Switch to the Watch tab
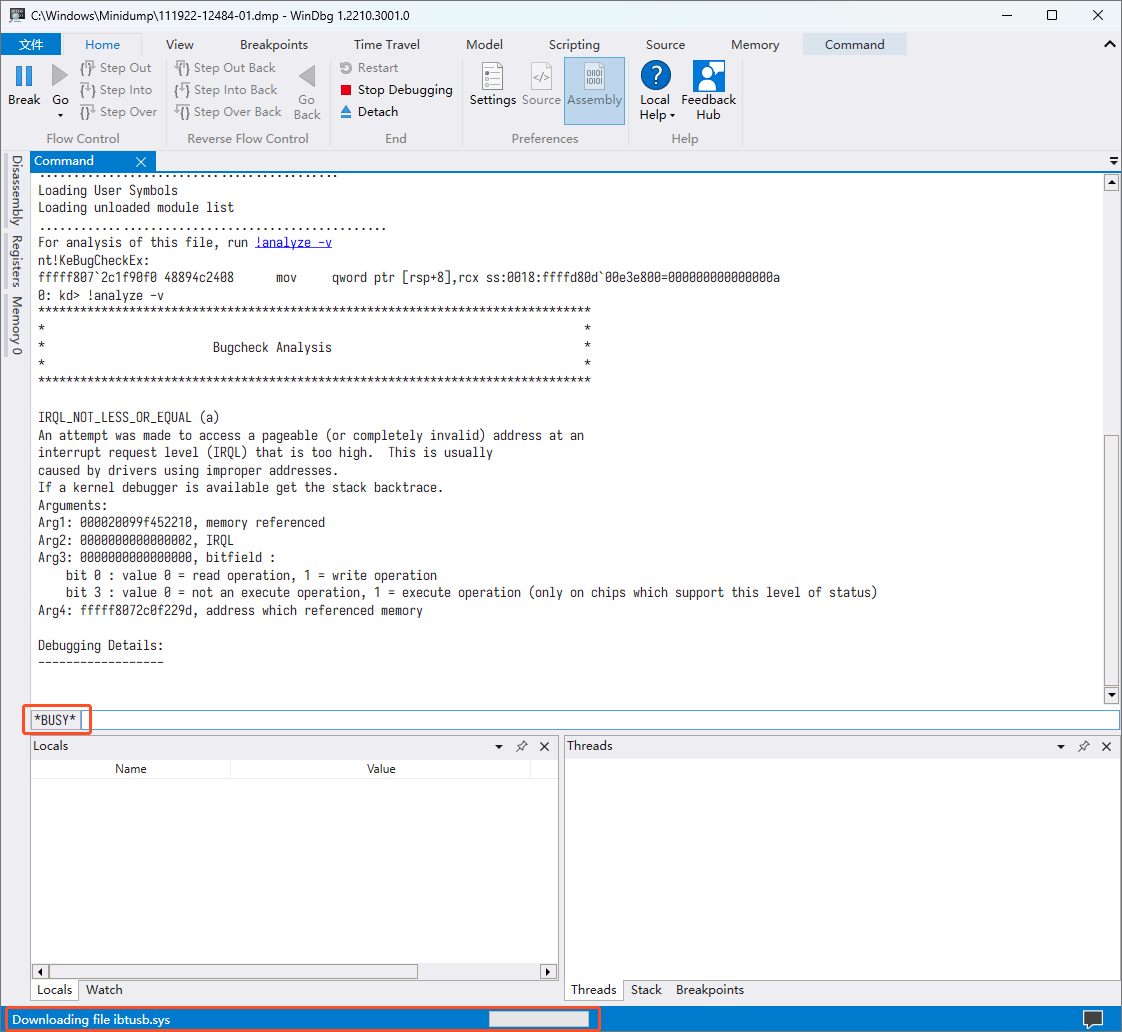This screenshot has width=1122, height=1032. click(104, 990)
